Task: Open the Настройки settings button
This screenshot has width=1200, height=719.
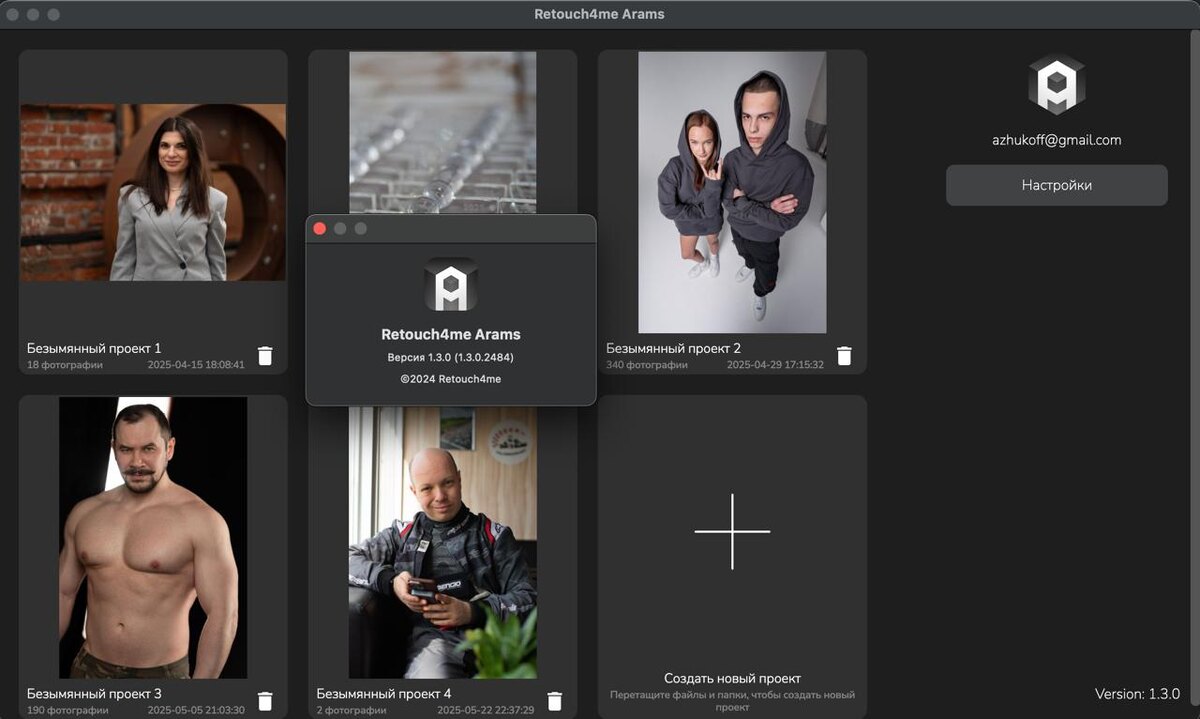Action: [1057, 185]
